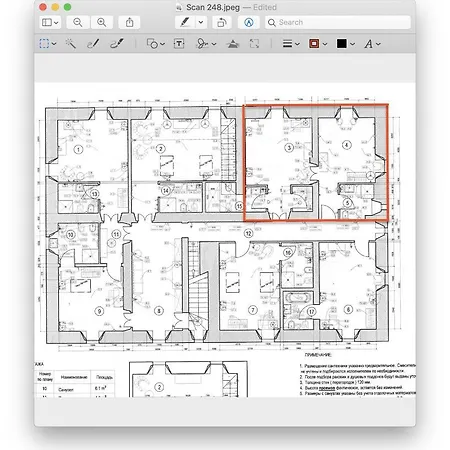Click the Zoom In magnifier button

pyautogui.click(x=102, y=22)
